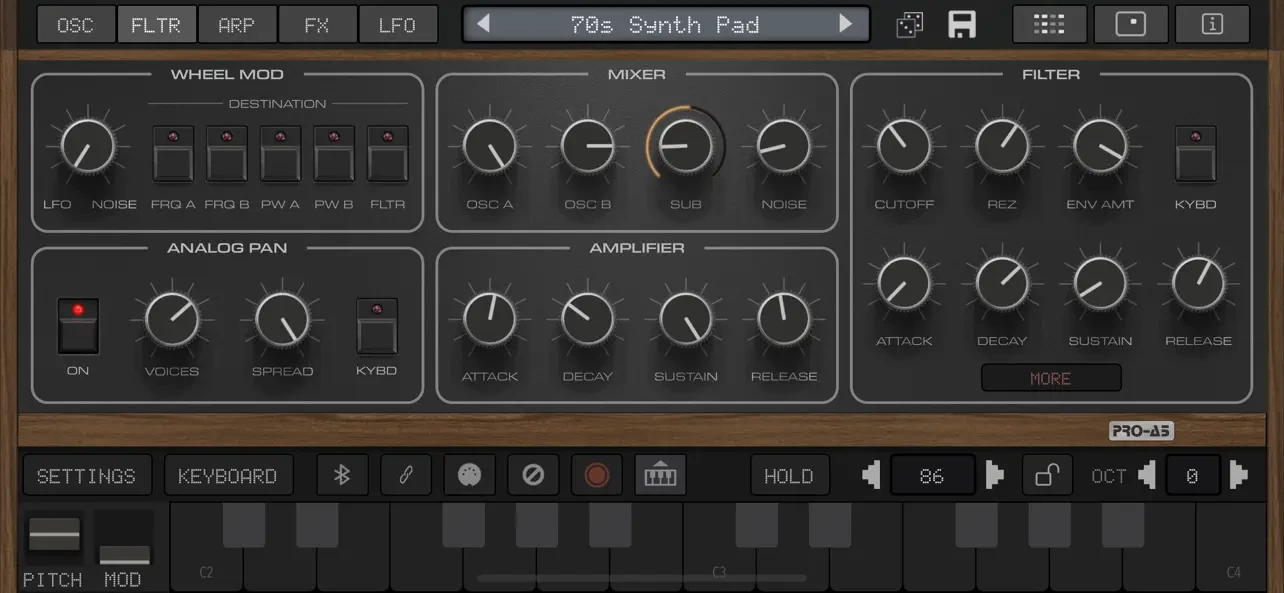
Task: Toggle FRQ A wheel mod destination
Action: [x=173, y=154]
